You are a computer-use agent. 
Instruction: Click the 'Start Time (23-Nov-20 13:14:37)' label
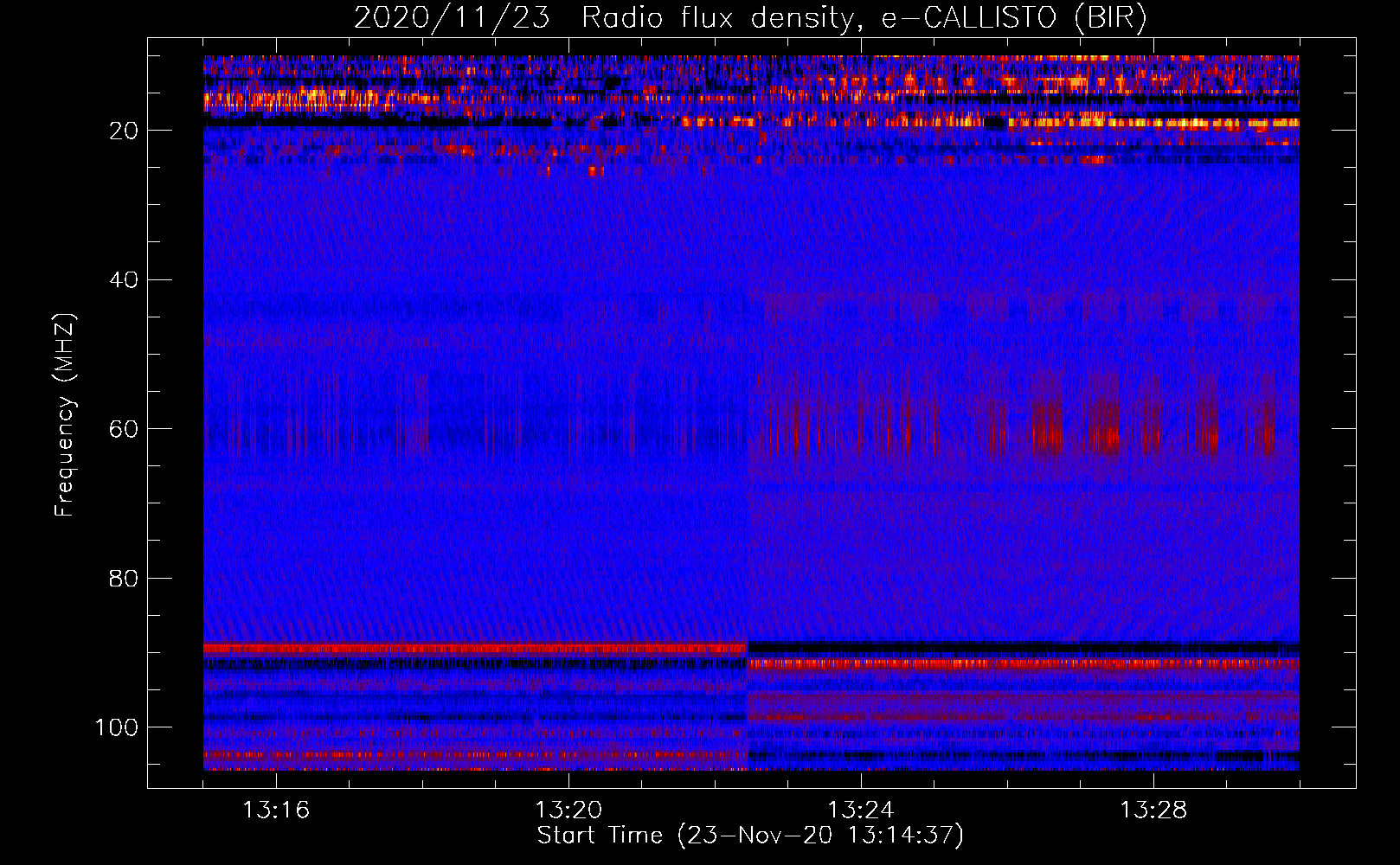[x=750, y=836]
